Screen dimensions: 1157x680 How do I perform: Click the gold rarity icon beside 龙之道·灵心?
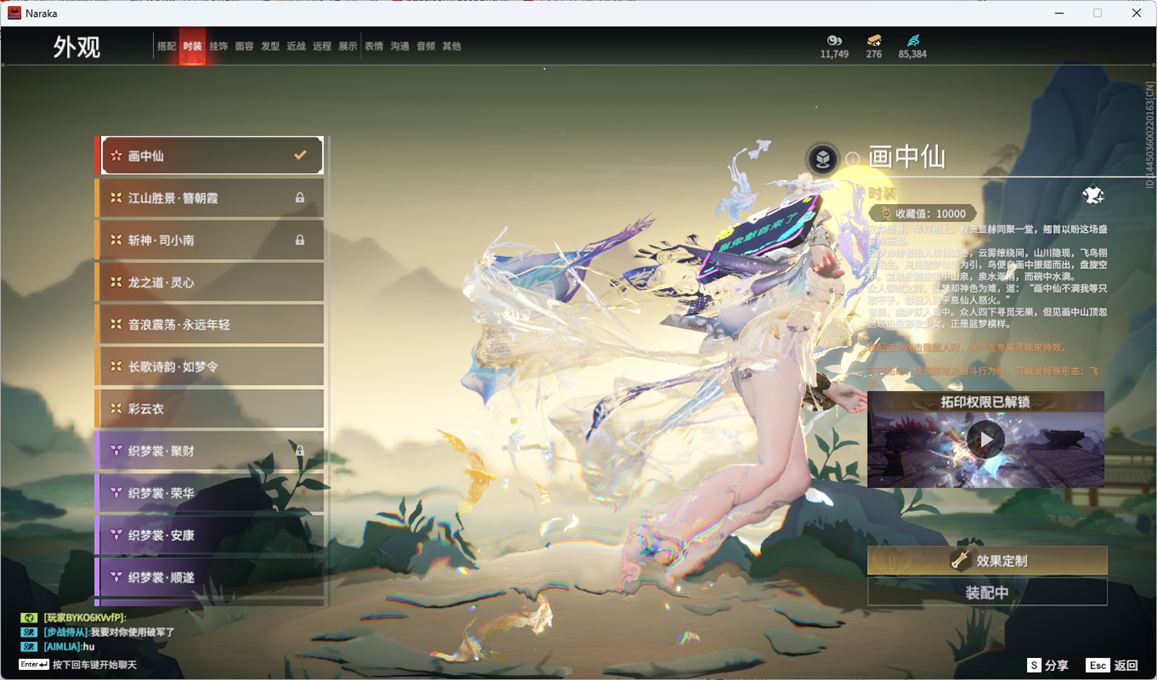116,282
